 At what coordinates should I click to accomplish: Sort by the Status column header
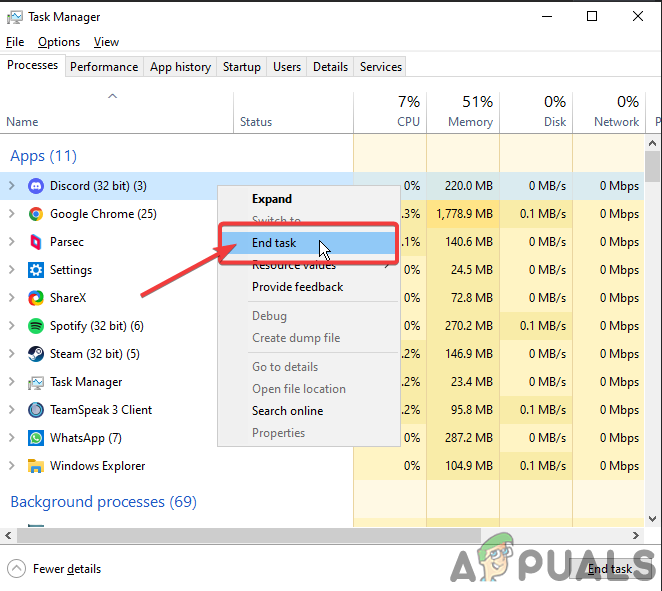(293, 113)
